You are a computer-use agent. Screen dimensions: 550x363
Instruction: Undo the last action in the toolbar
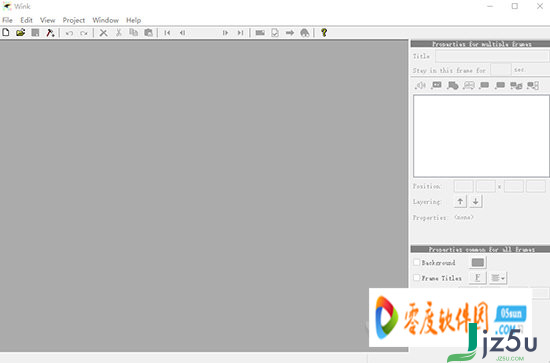[x=69, y=33]
